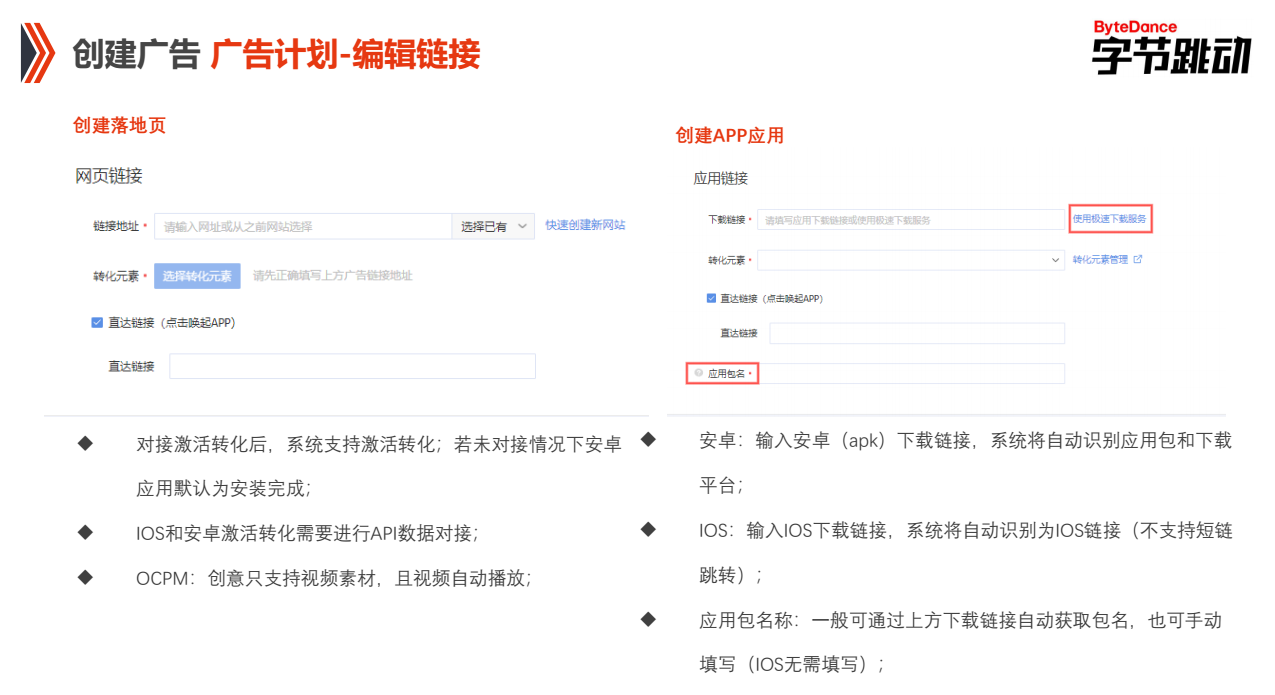The height and width of the screenshot is (695, 1275).
Task: Select the 创建APP应用 section heading
Action: pos(729,136)
